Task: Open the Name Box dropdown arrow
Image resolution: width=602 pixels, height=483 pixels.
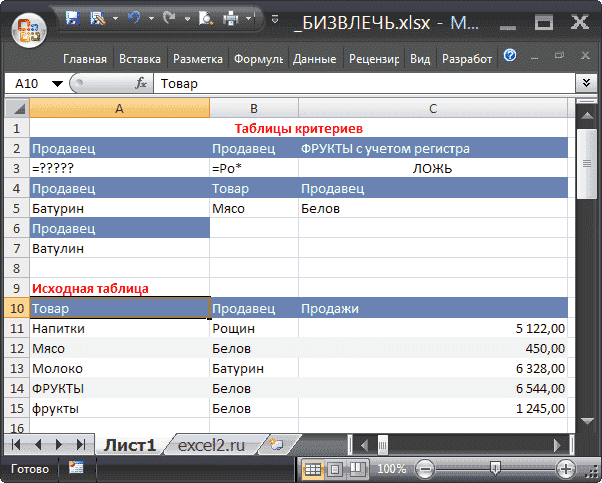Action: pyautogui.click(x=57, y=84)
